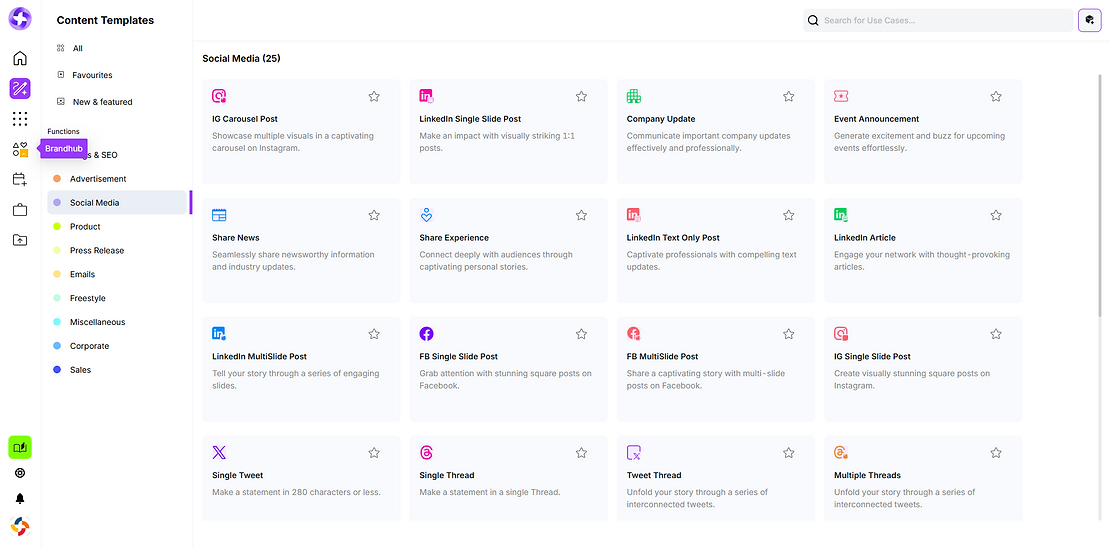Click the Share Experience heart icon
Screen dimensions: 1110x548
(x=426, y=215)
